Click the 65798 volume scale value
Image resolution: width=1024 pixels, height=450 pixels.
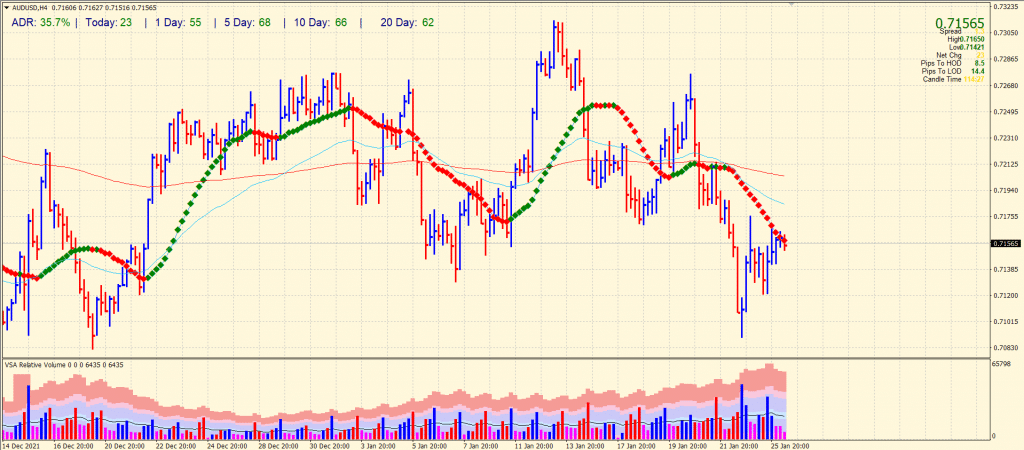1003,365
